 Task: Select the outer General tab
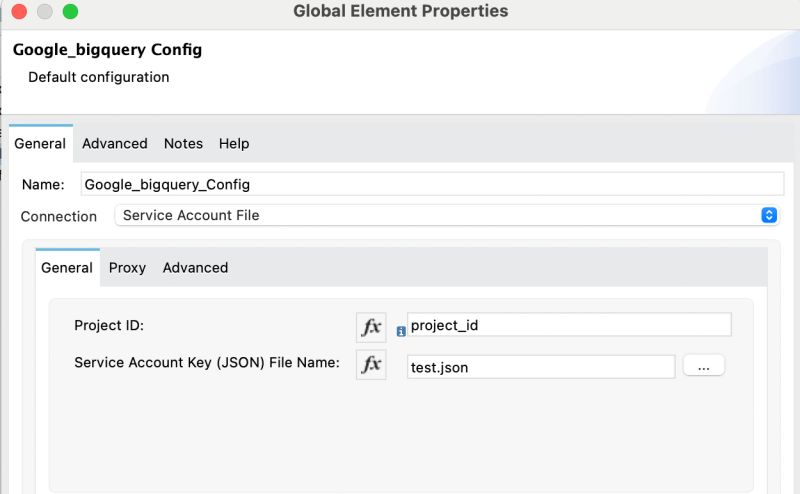pos(40,143)
